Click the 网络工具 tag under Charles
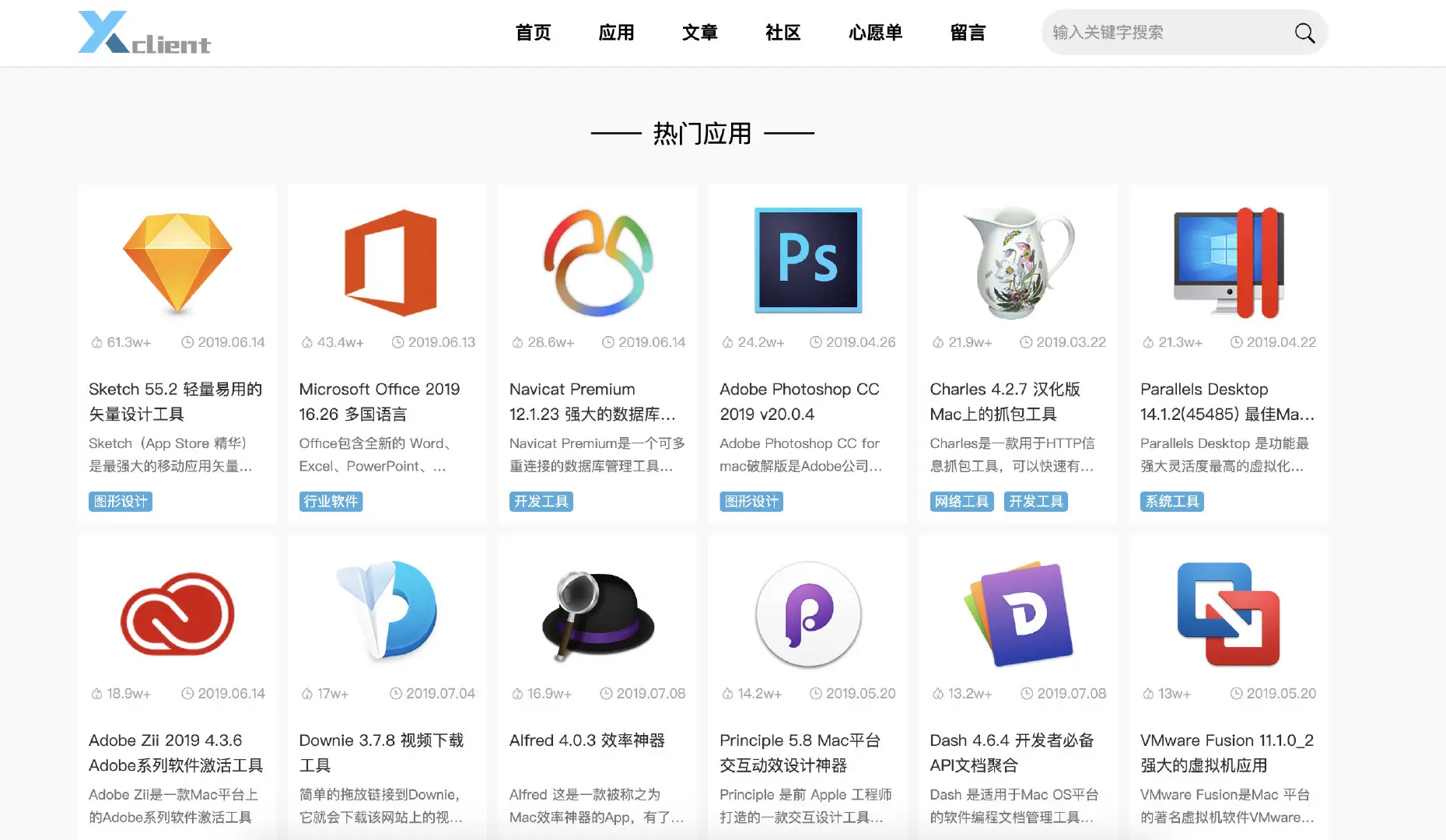 pyautogui.click(x=962, y=502)
